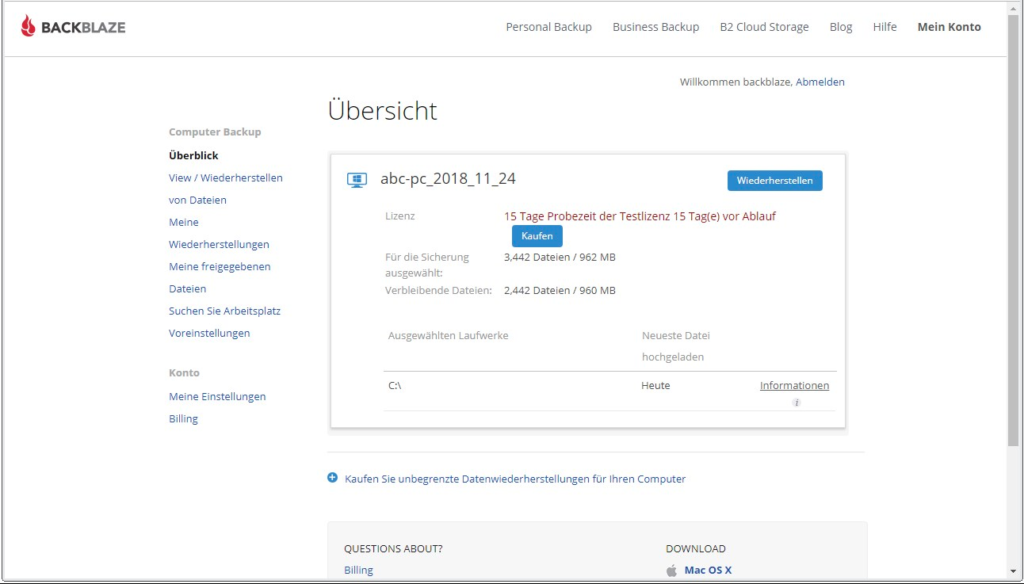
Task: Click the unlimited data restores purchase link
Action: point(515,479)
